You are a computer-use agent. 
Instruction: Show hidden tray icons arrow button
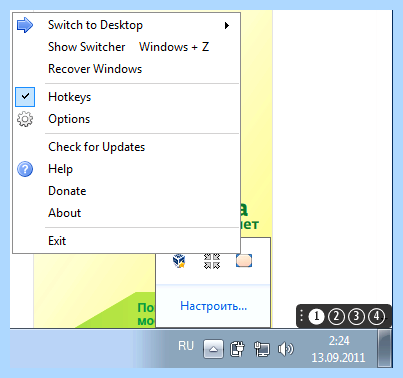click(213, 349)
